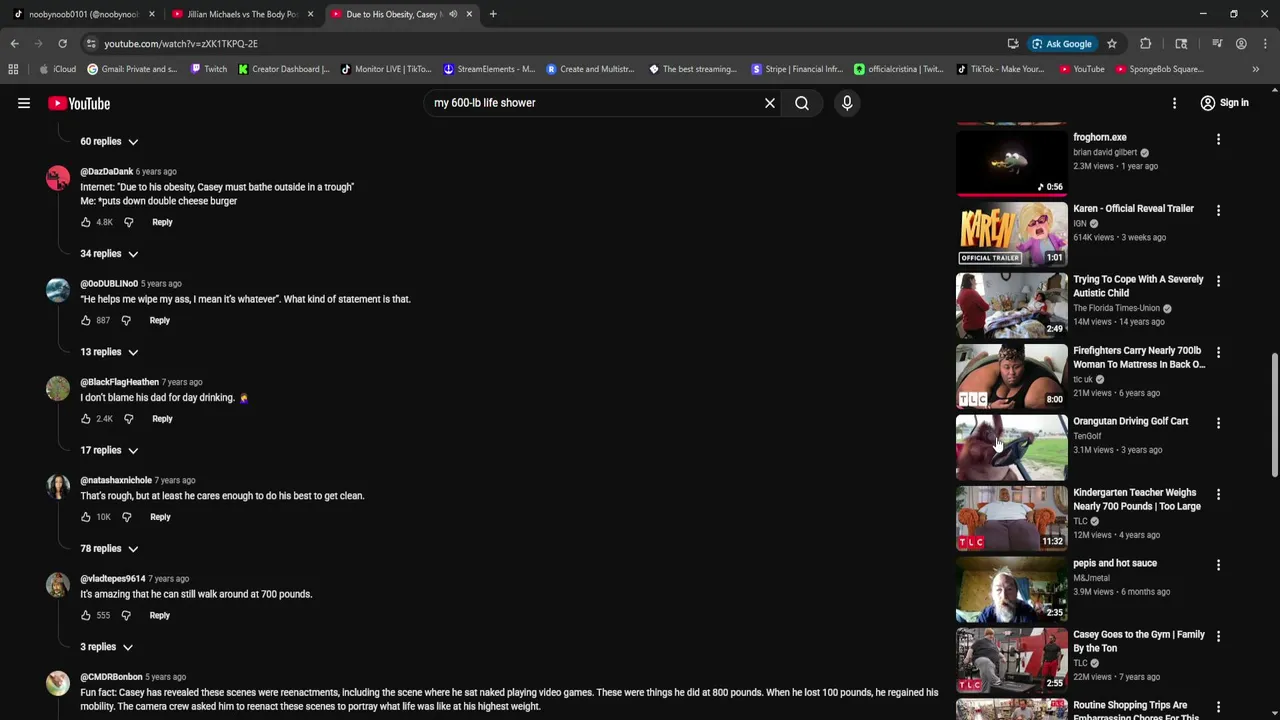This screenshot has height=720, width=1280.
Task: Open @BlackFlagHeathen channel link
Action: click(119, 382)
